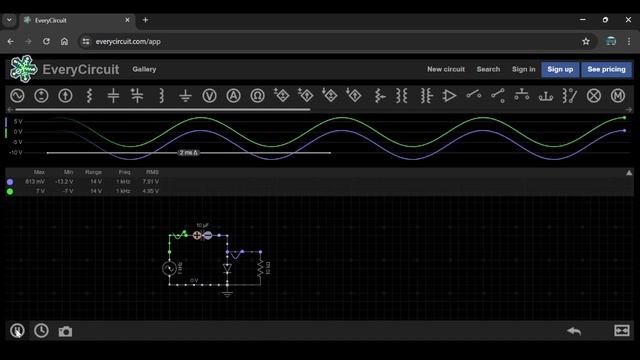Select the relay component
Viewport: 640px width, 360px height.
coord(569,96)
